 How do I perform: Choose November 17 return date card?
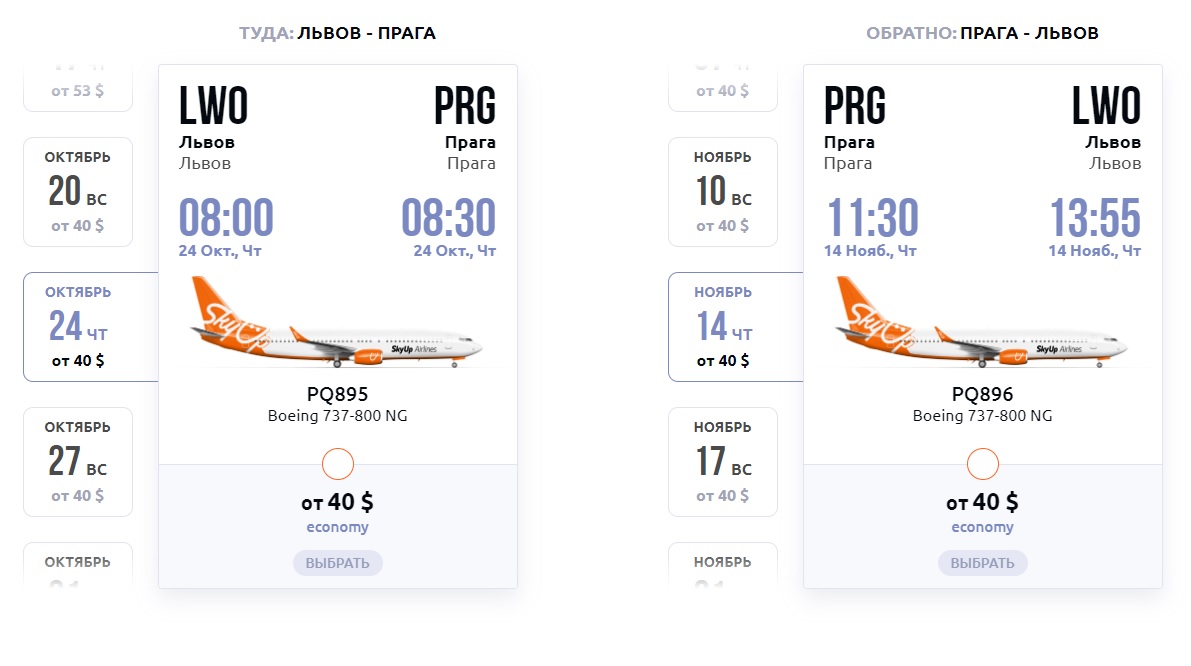pos(722,462)
